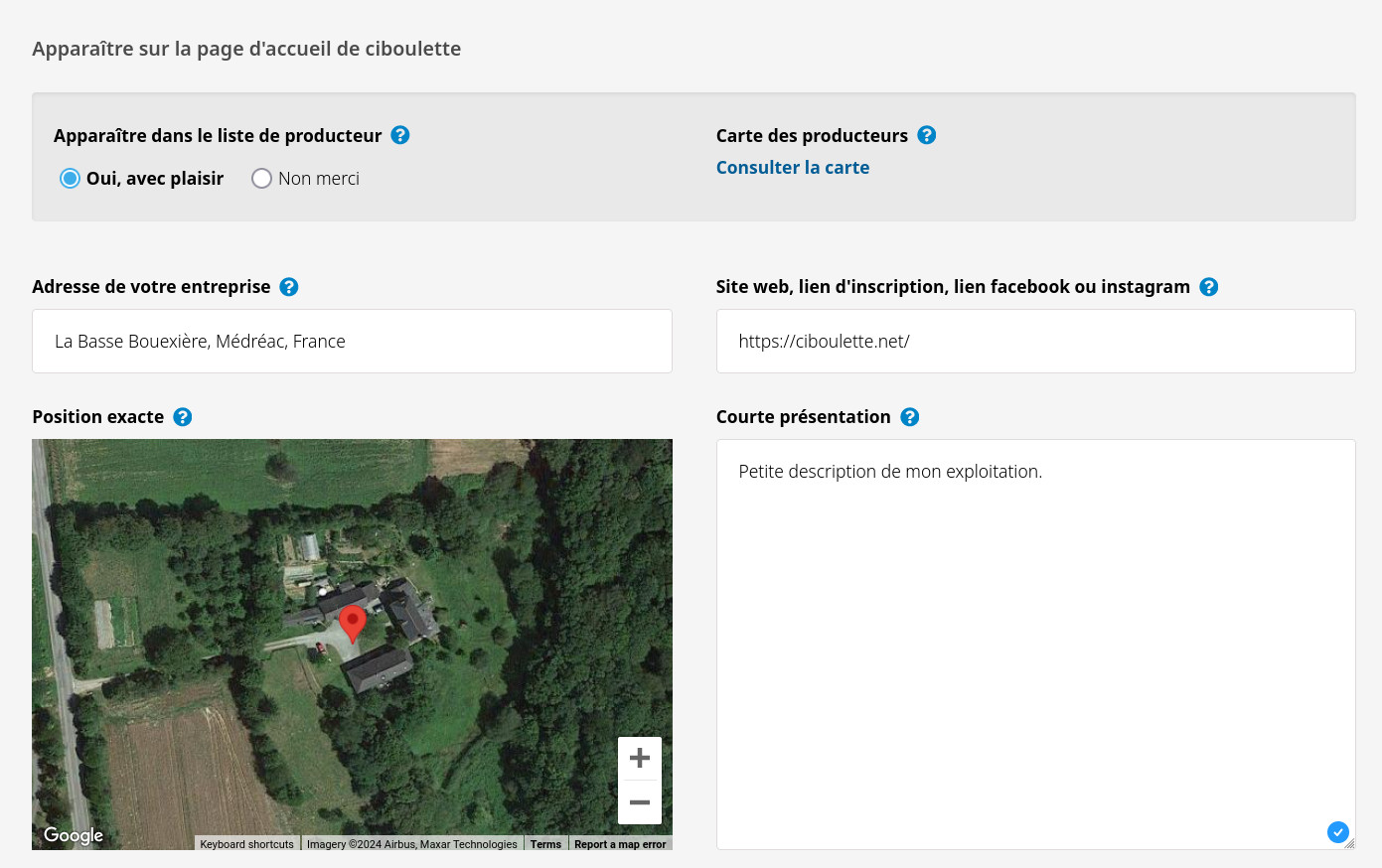Click 'Report a map error' link
The width and height of the screenshot is (1382, 868).
tap(620, 844)
